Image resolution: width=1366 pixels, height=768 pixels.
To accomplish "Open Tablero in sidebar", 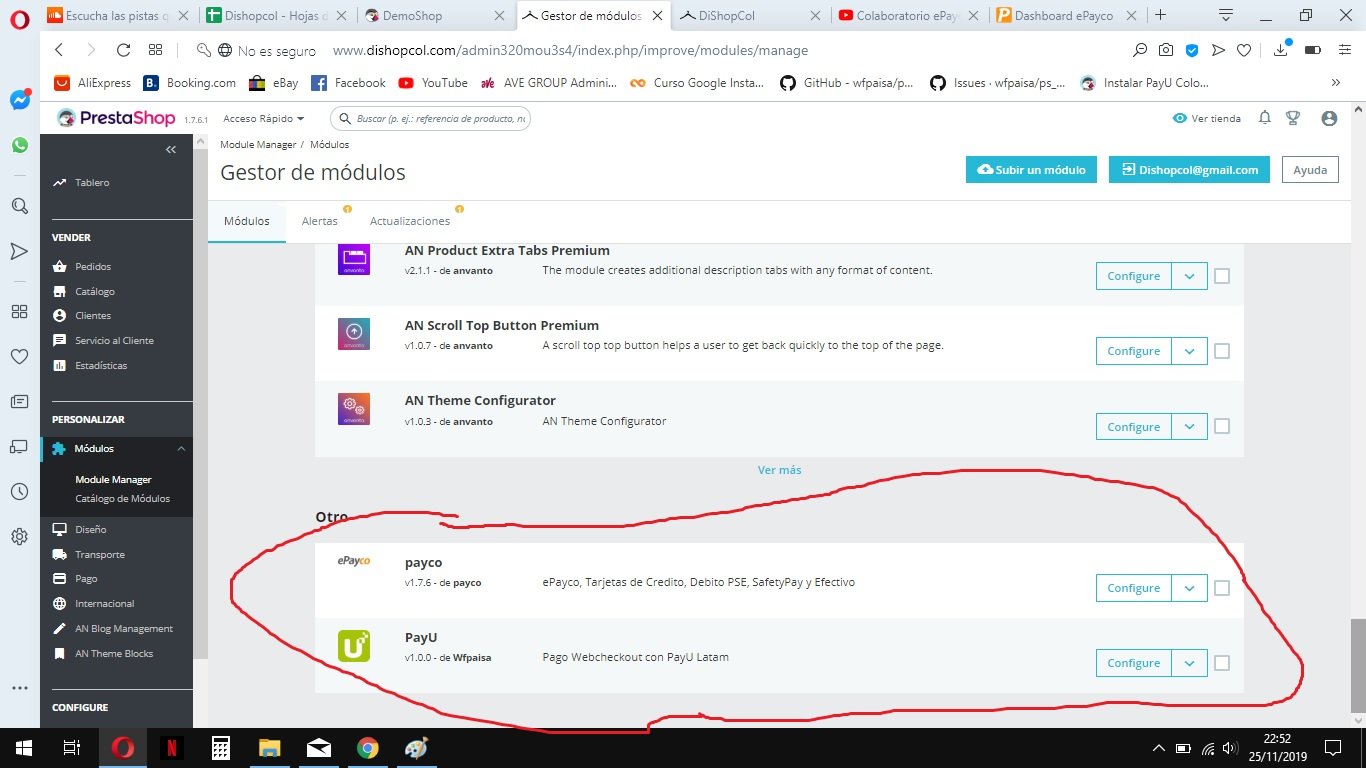I will click(x=92, y=183).
